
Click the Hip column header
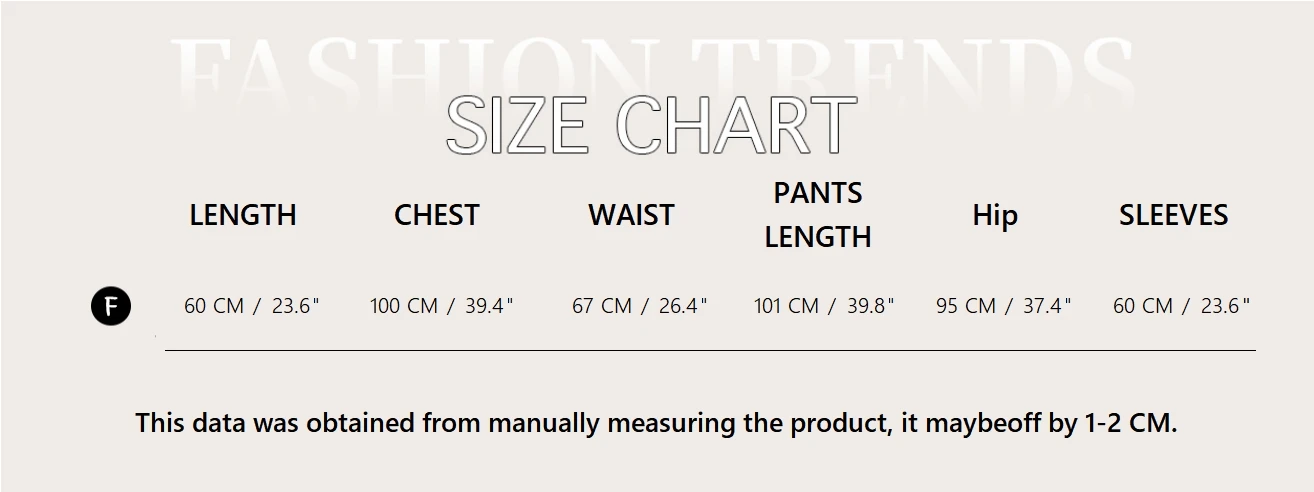click(x=995, y=215)
